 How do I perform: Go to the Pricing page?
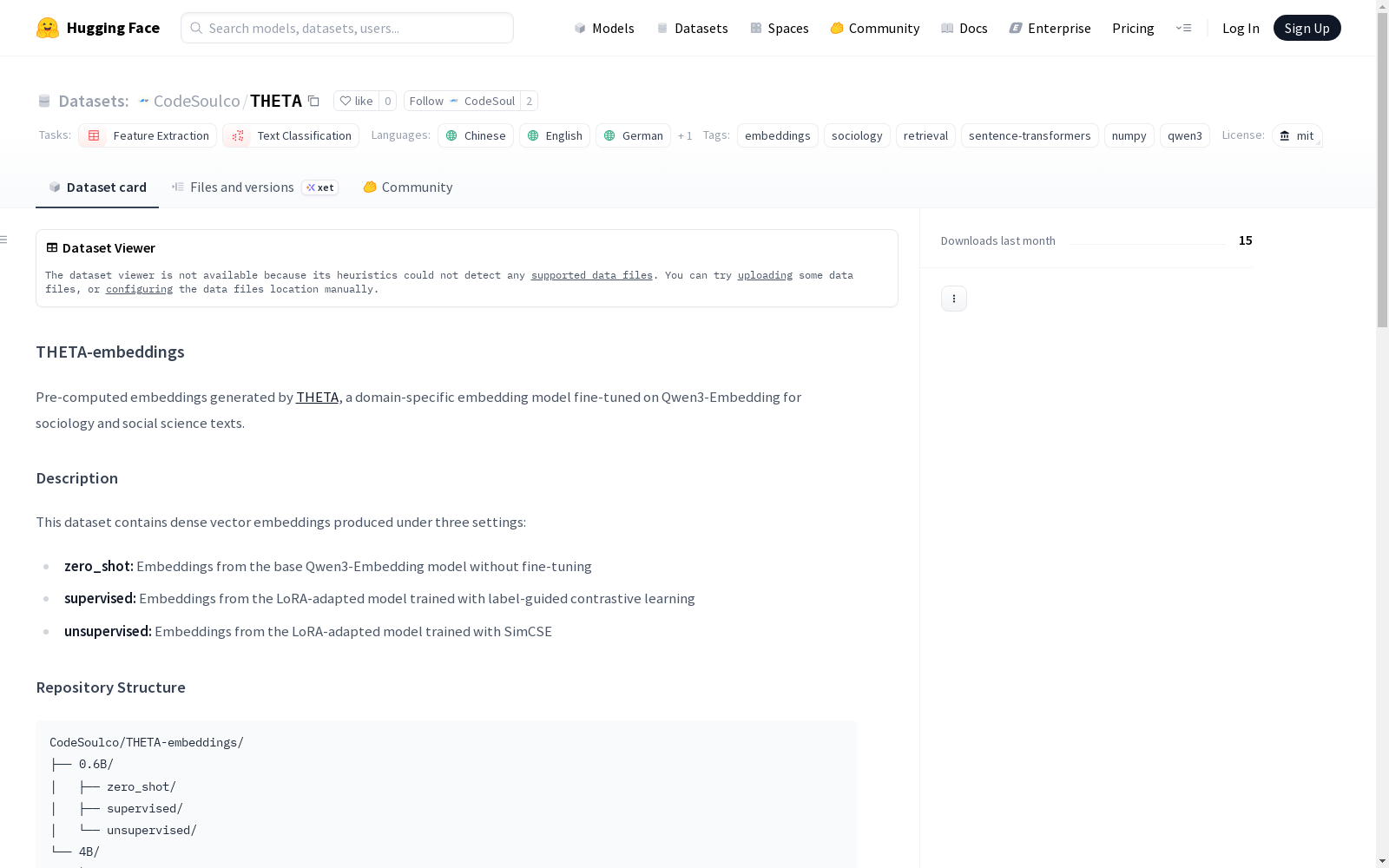point(1133,28)
